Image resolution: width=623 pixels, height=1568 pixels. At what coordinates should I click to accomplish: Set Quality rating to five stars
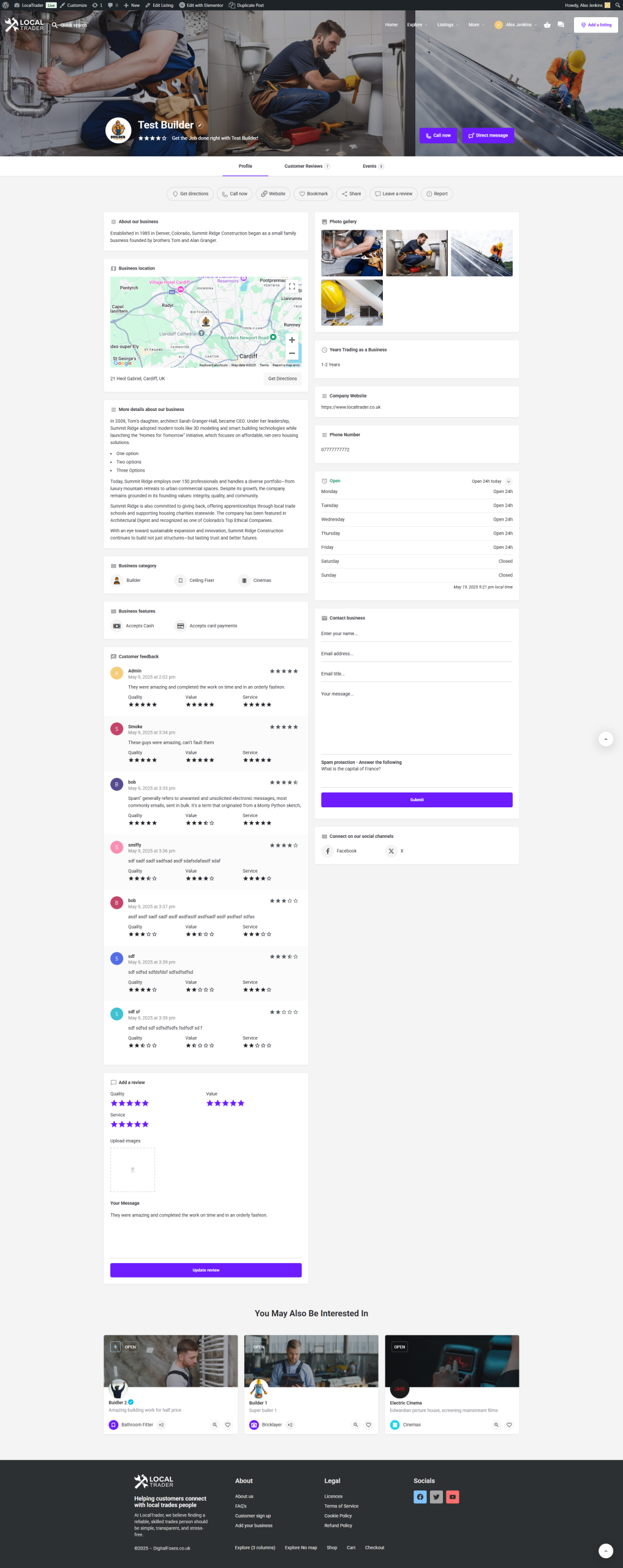pos(145,1103)
